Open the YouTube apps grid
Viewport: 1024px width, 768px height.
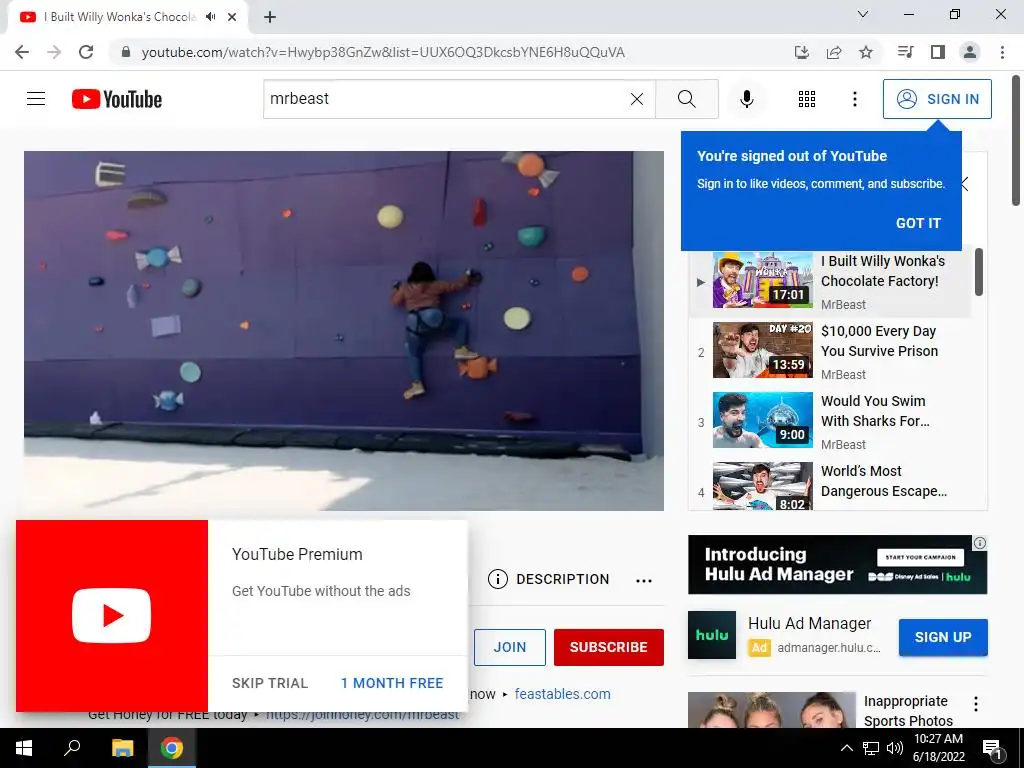(x=807, y=99)
